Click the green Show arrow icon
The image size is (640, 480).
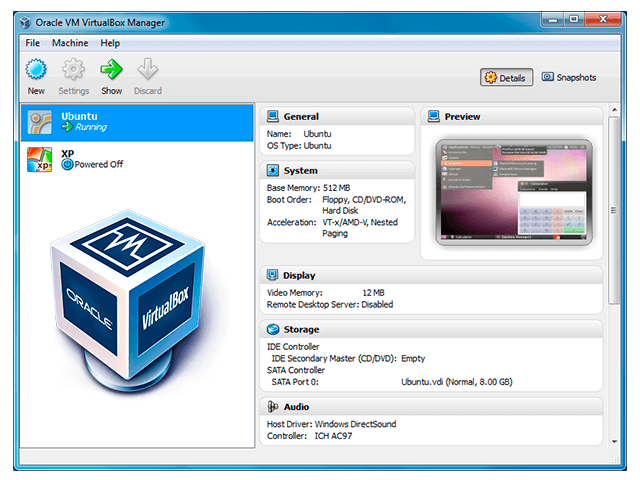111,69
